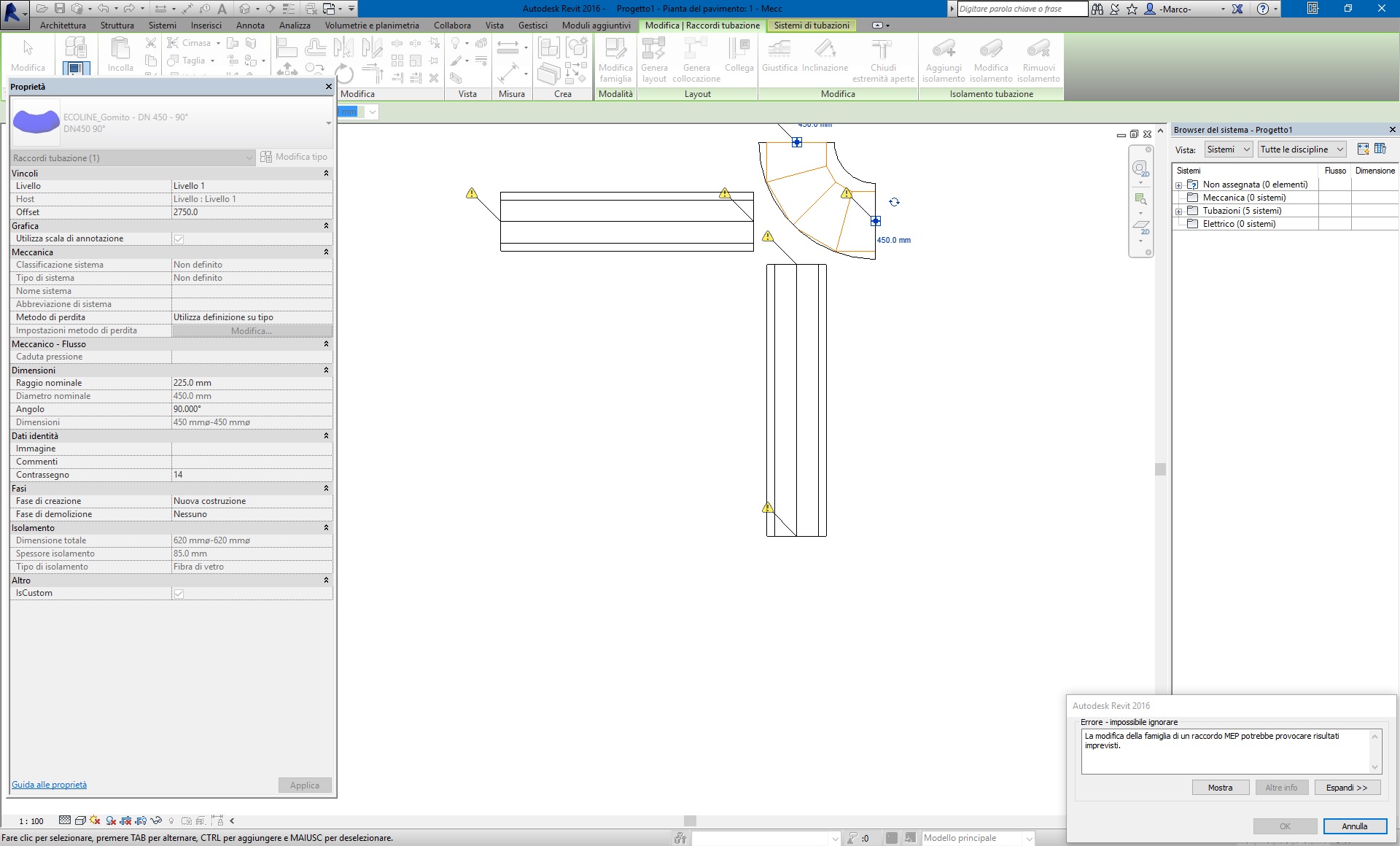
Task: Click the Offset value 2750.0 field
Action: 252,212
